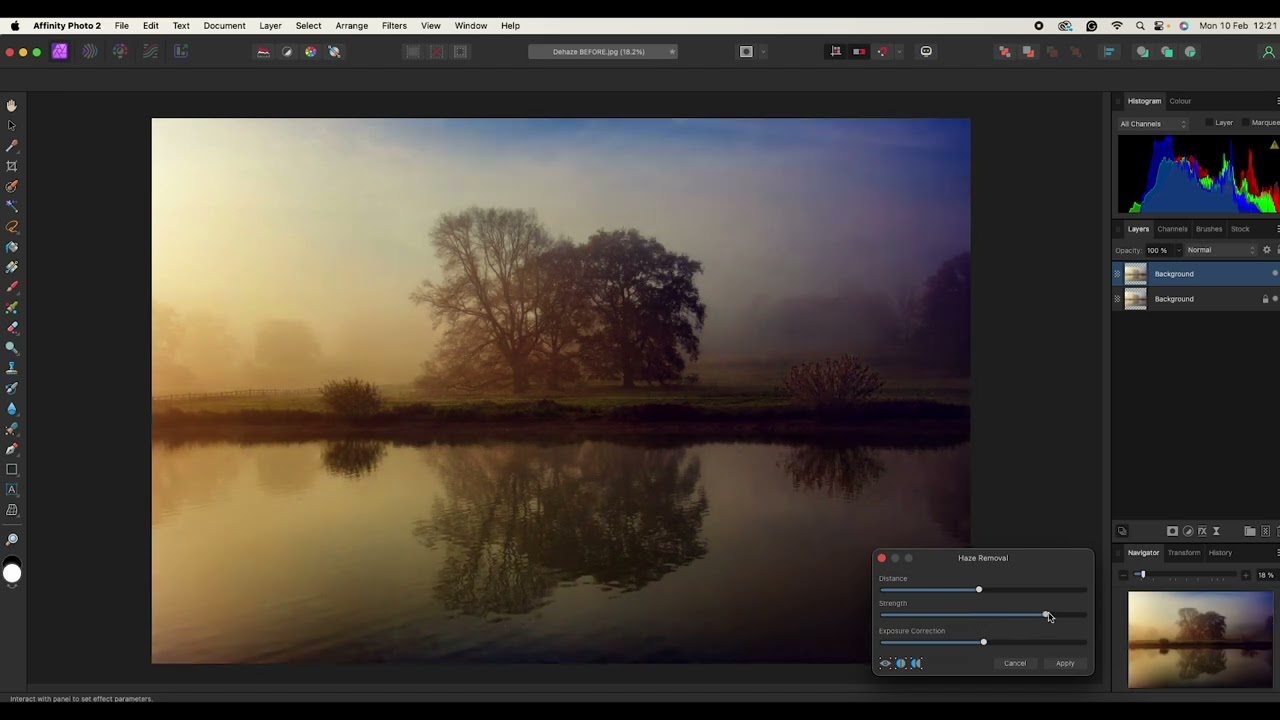
Task: Click the Adjustments icon in Layers panel
Action: point(1188,531)
